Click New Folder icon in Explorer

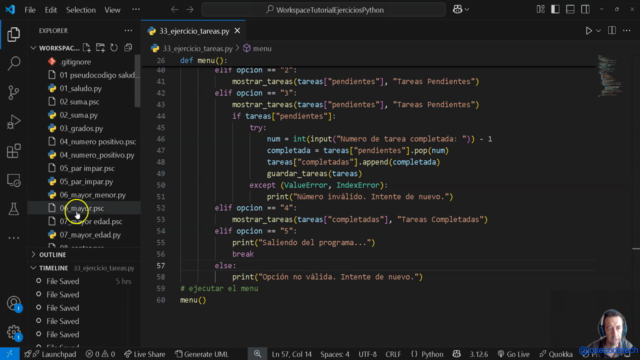[100, 48]
